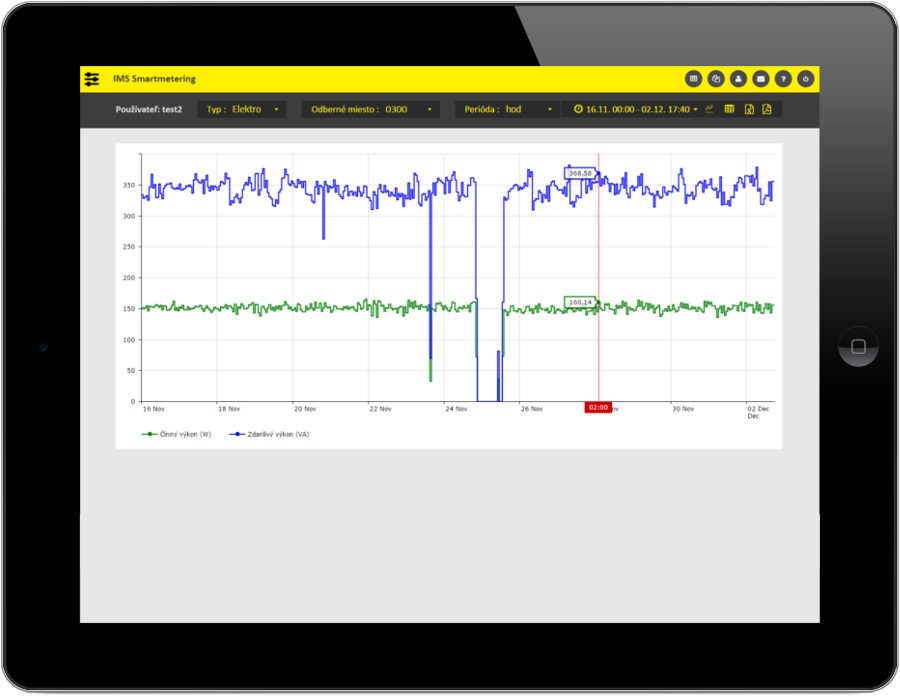Screen dimensions: 900x696
Task: Open the user profile icon
Action: [x=738, y=79]
